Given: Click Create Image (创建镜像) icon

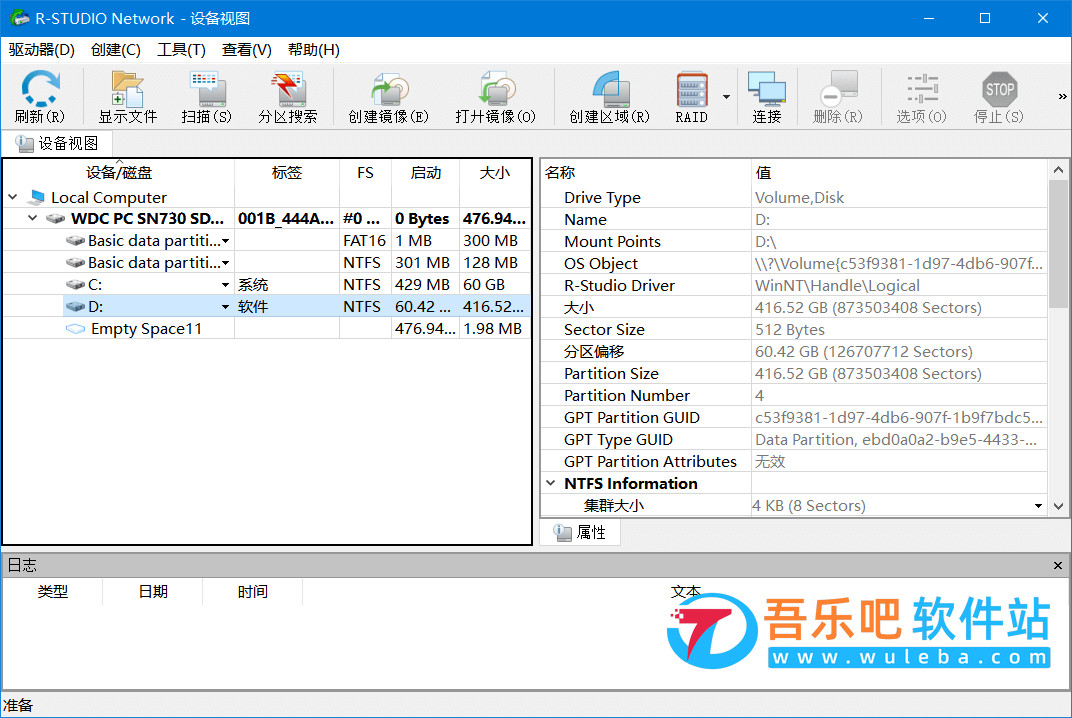Looking at the screenshot, I should [x=388, y=96].
